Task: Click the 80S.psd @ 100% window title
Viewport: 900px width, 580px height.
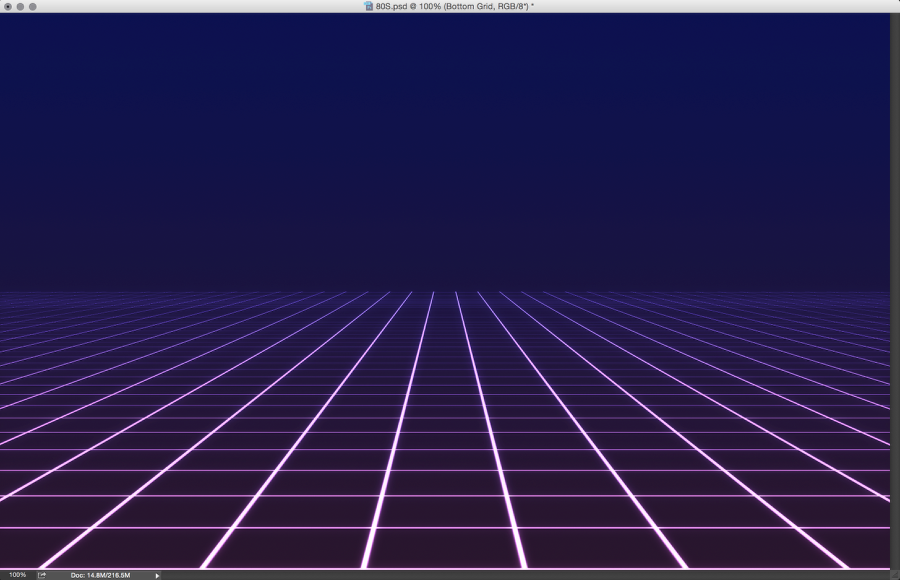Action: point(455,6)
